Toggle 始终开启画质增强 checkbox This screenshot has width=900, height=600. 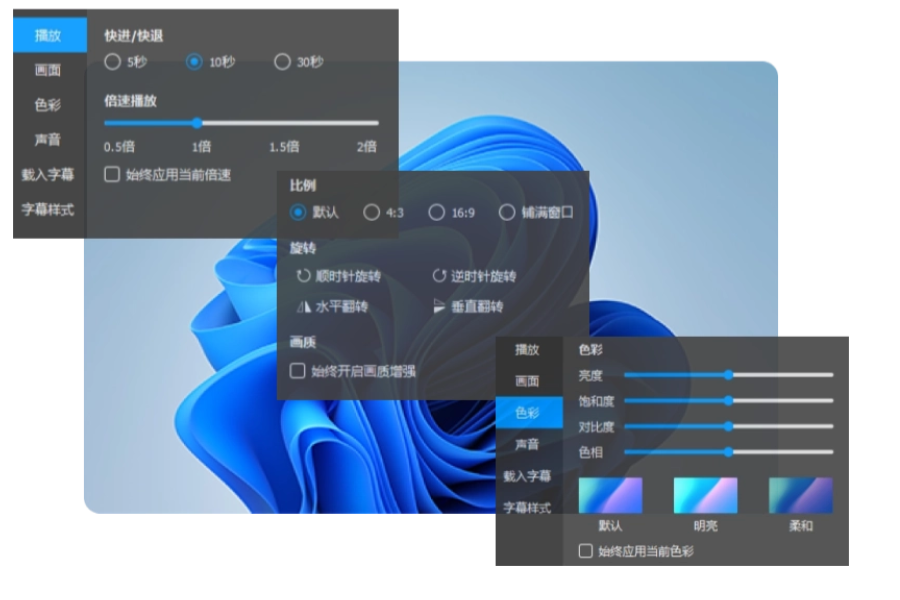[298, 371]
